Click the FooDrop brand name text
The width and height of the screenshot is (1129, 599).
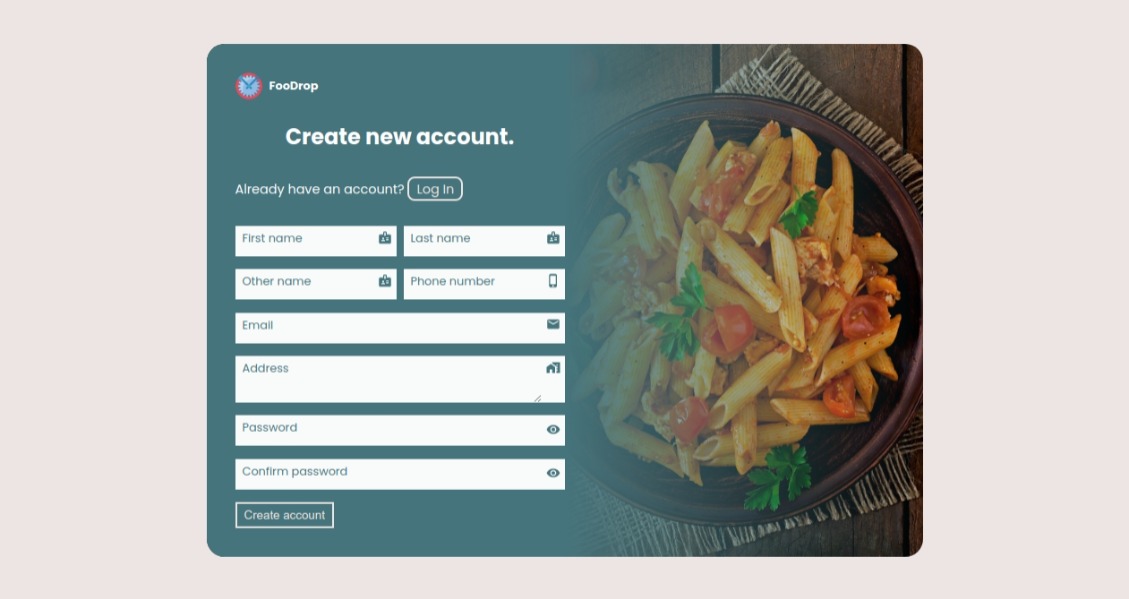293,86
